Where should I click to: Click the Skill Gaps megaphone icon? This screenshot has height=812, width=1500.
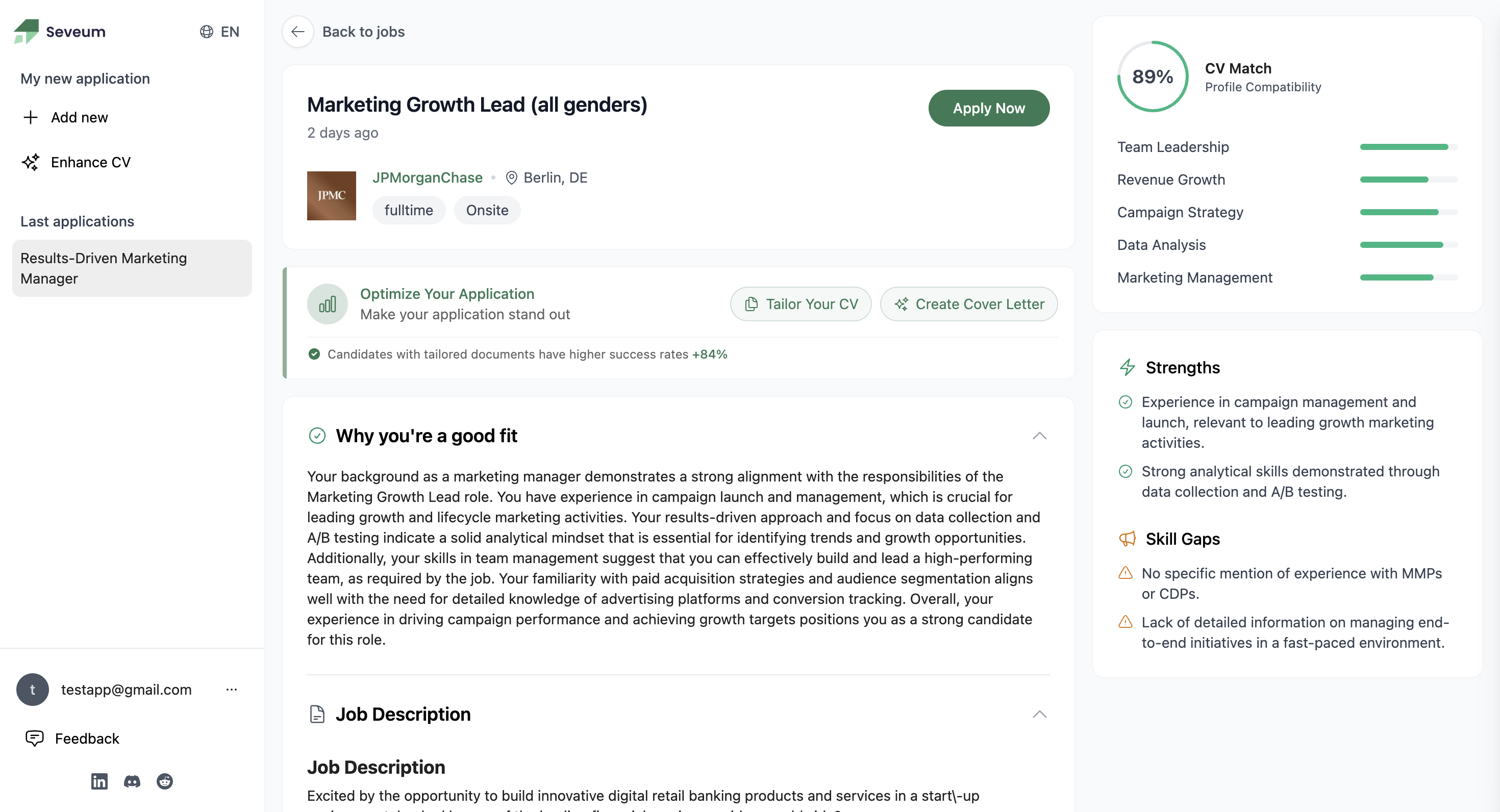point(1128,539)
